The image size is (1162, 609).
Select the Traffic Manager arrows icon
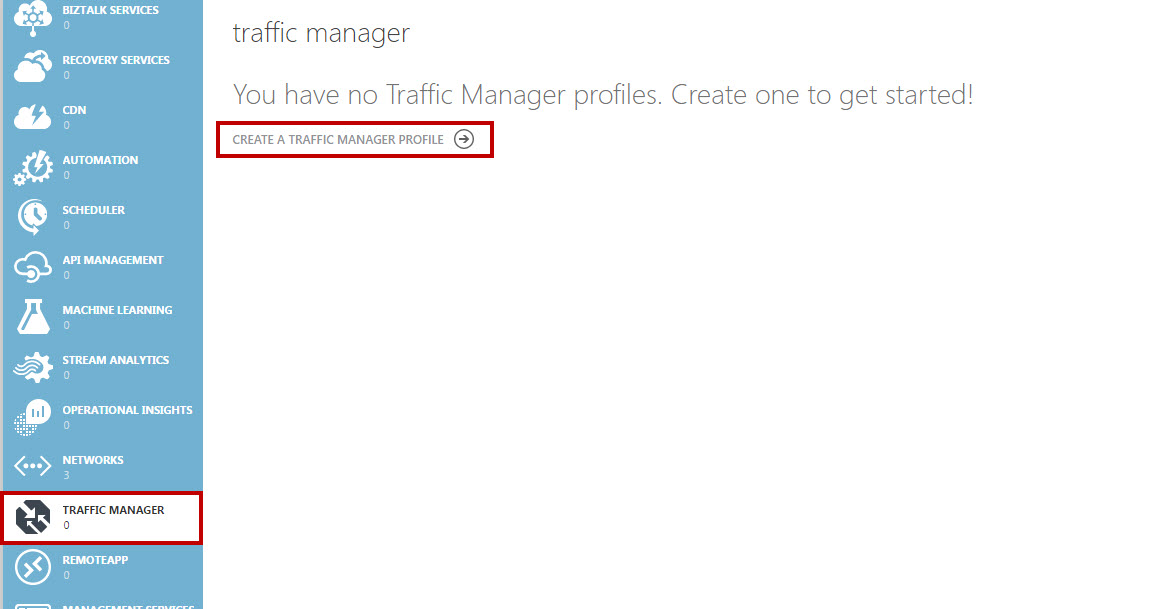[x=33, y=516]
